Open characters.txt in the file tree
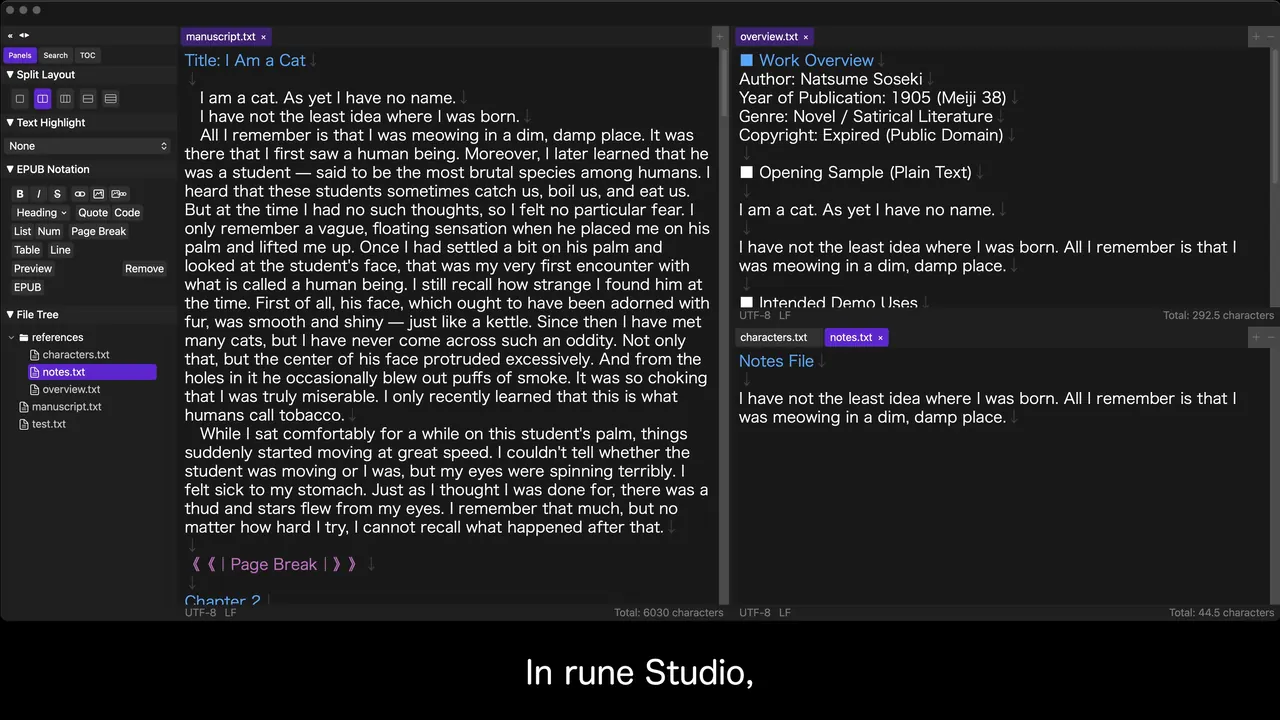The height and width of the screenshot is (720, 1280). [x=76, y=355]
